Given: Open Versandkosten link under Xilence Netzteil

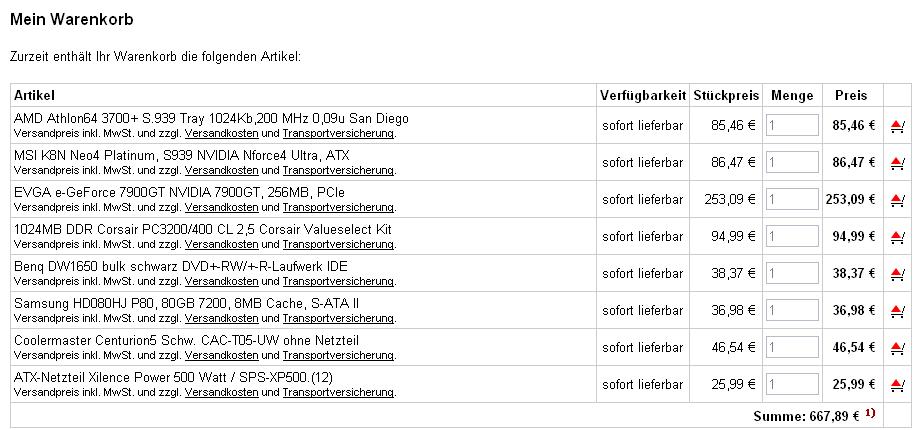Looking at the screenshot, I should pyautogui.click(x=221, y=392).
